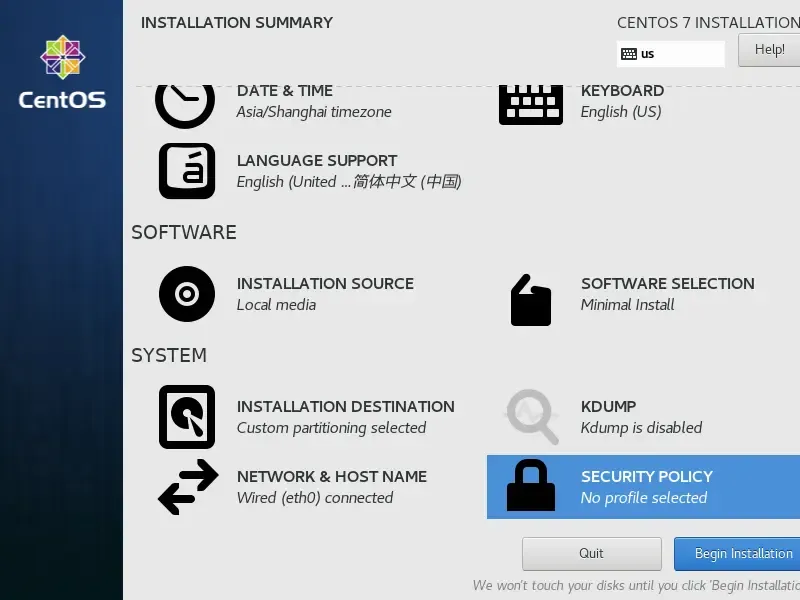This screenshot has height=600, width=800.
Task: Click the Local media status text
Action: (x=276, y=305)
